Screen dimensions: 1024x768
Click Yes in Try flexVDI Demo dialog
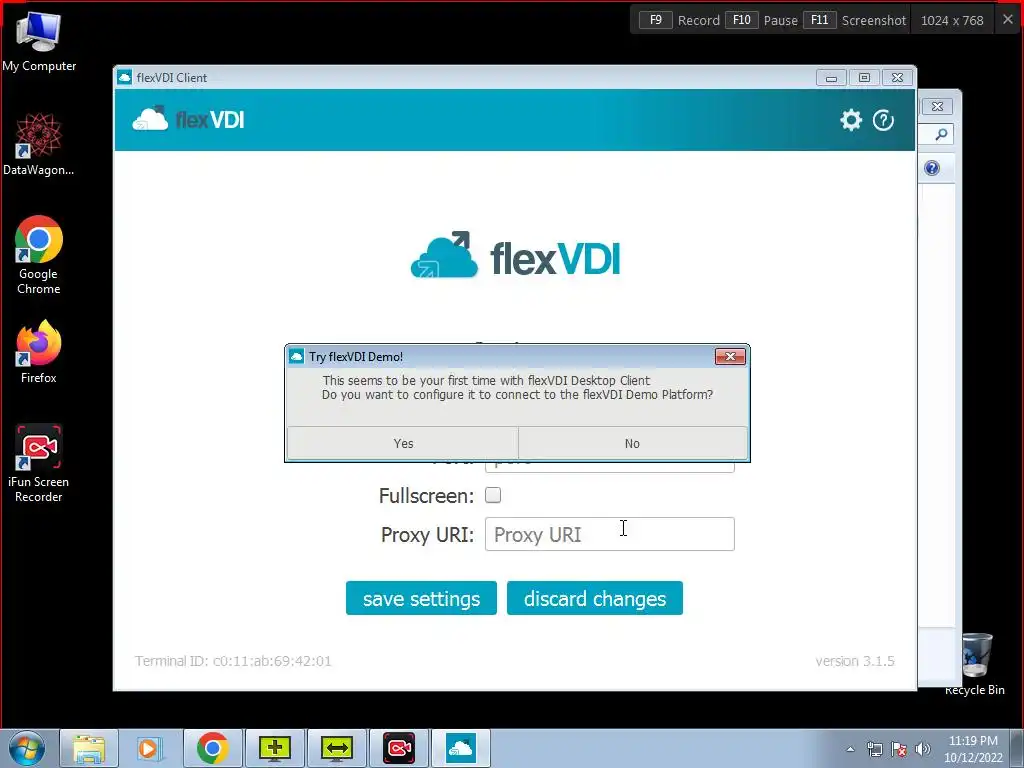[403, 443]
